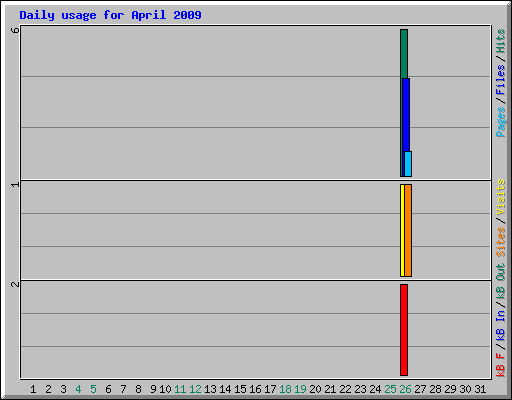Click the 'kB Out' legend label

tap(501, 282)
